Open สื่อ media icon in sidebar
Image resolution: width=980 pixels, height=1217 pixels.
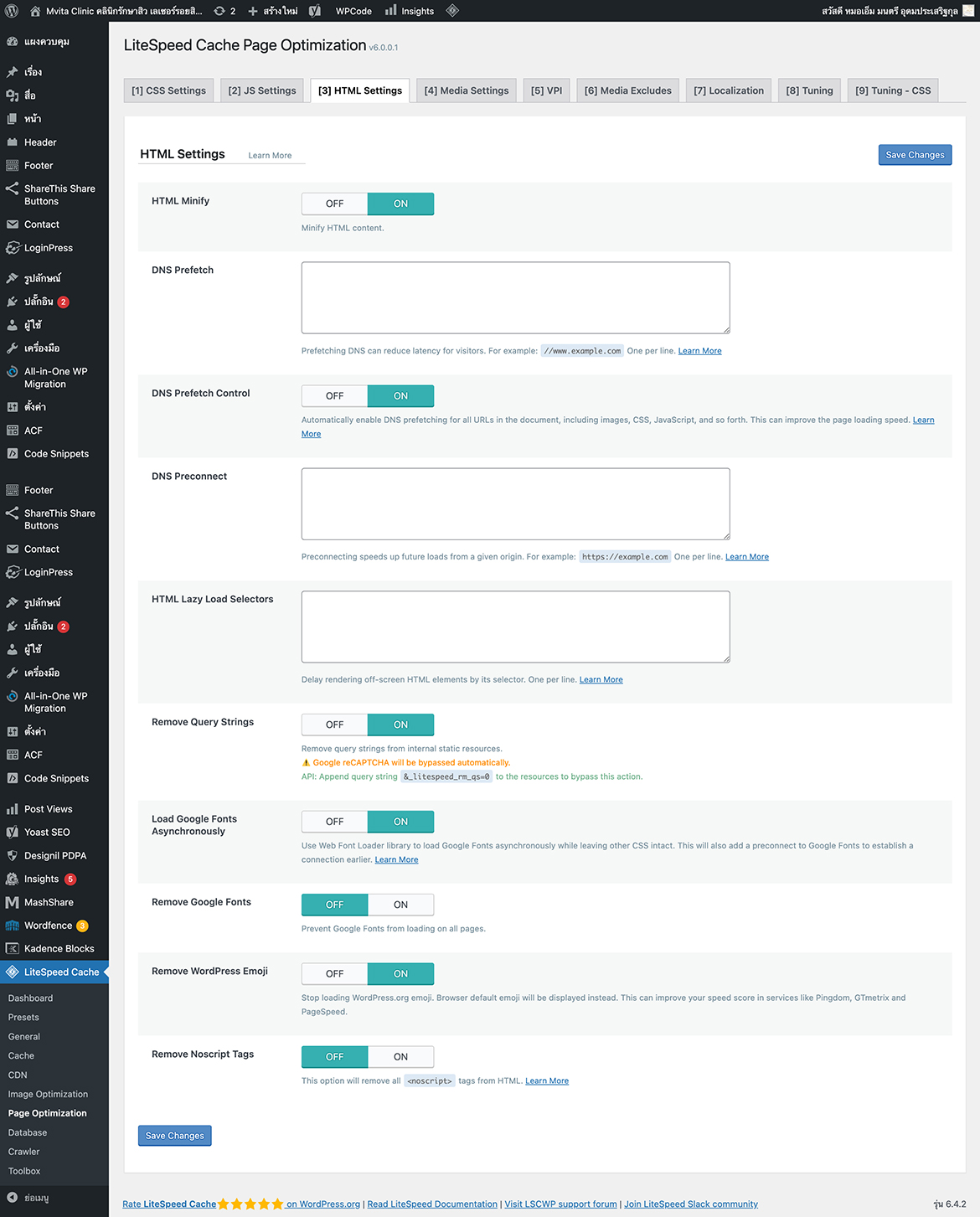(13, 95)
